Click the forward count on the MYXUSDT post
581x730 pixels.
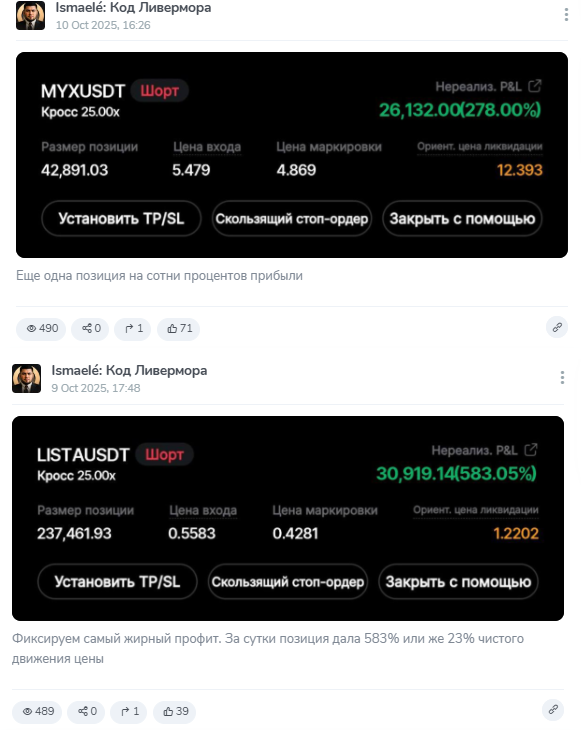(x=133, y=329)
